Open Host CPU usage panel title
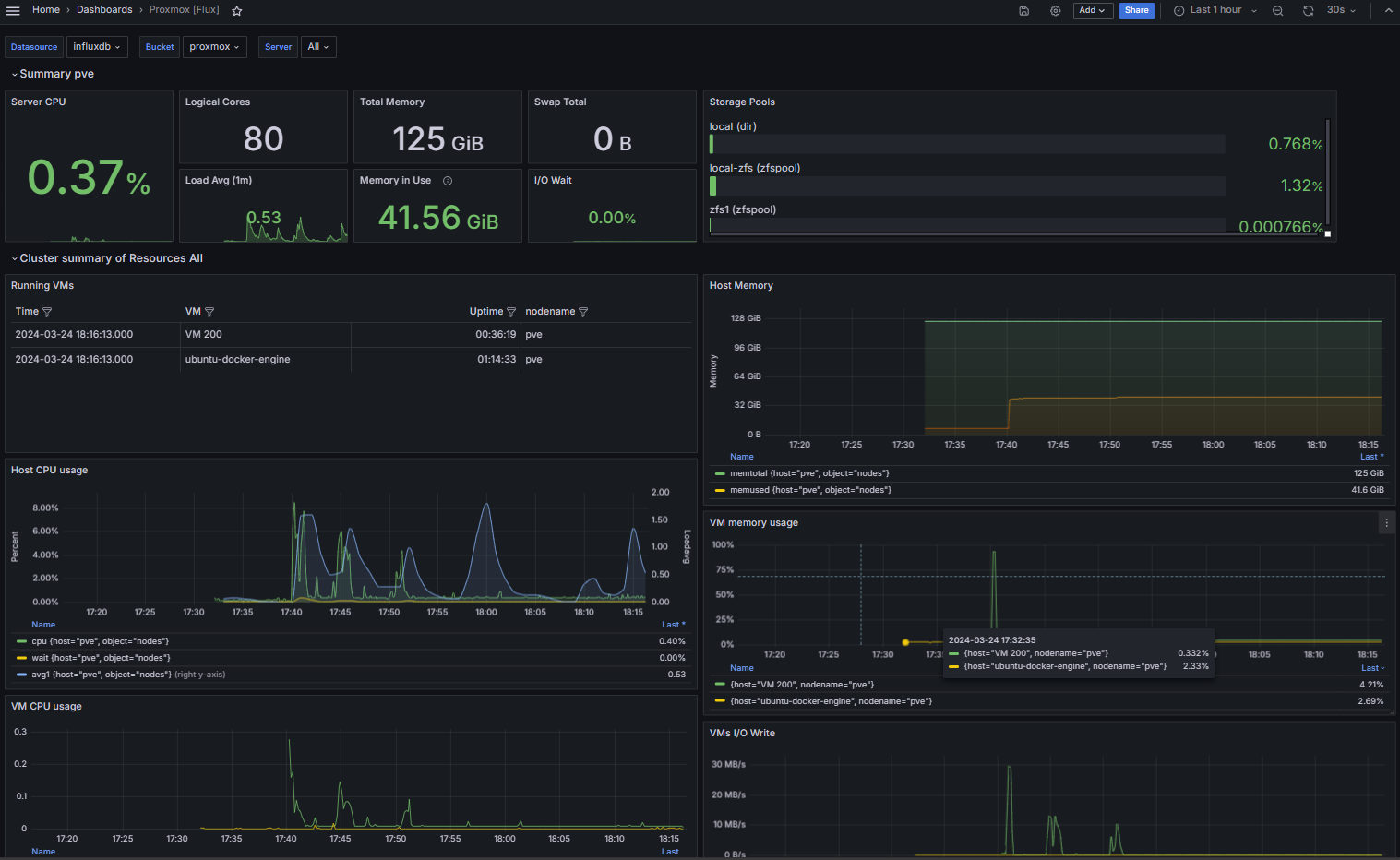The height and width of the screenshot is (860, 1400). pos(49,471)
